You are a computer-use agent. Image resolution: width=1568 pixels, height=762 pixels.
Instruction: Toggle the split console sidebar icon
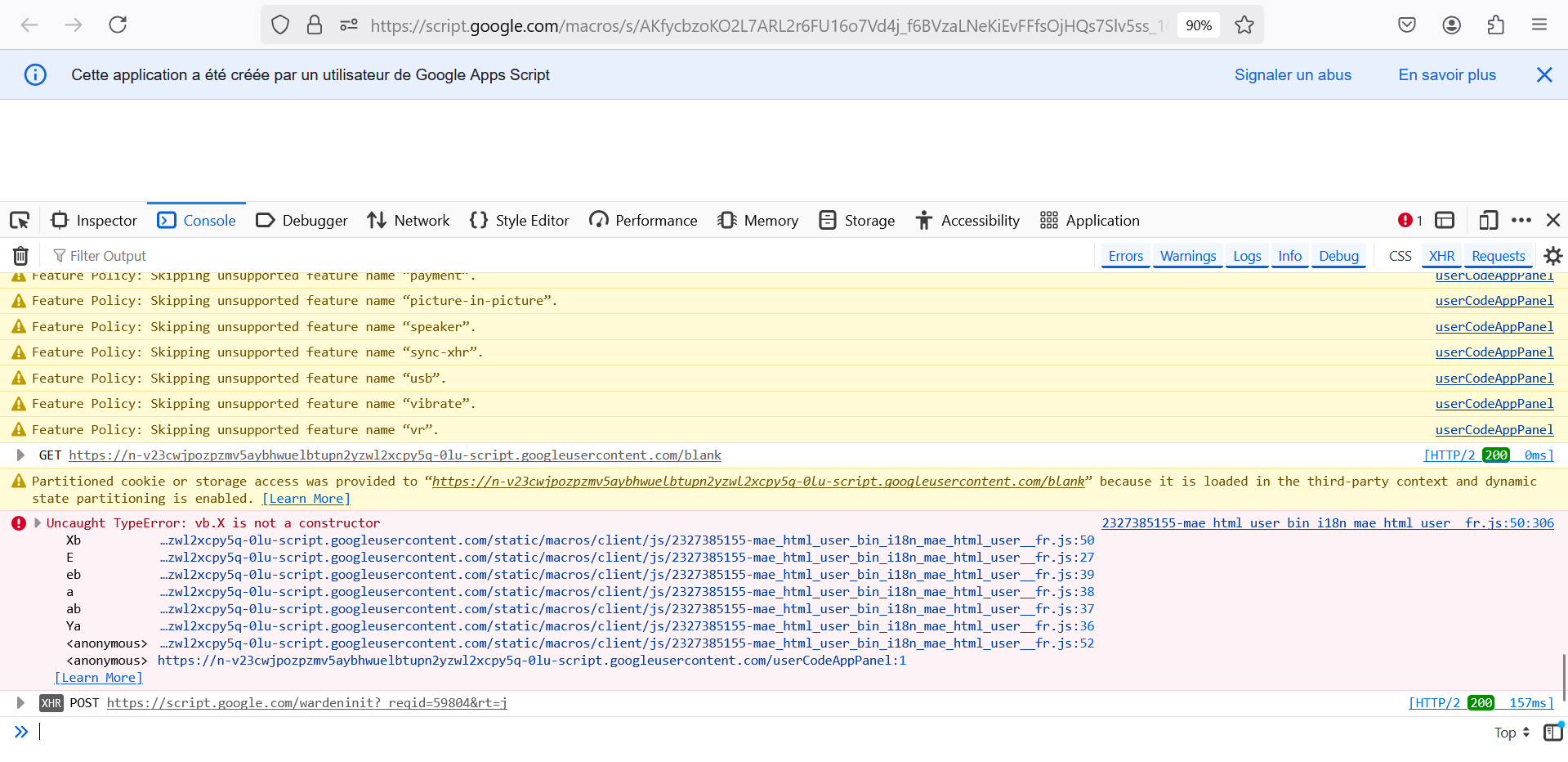(1552, 733)
